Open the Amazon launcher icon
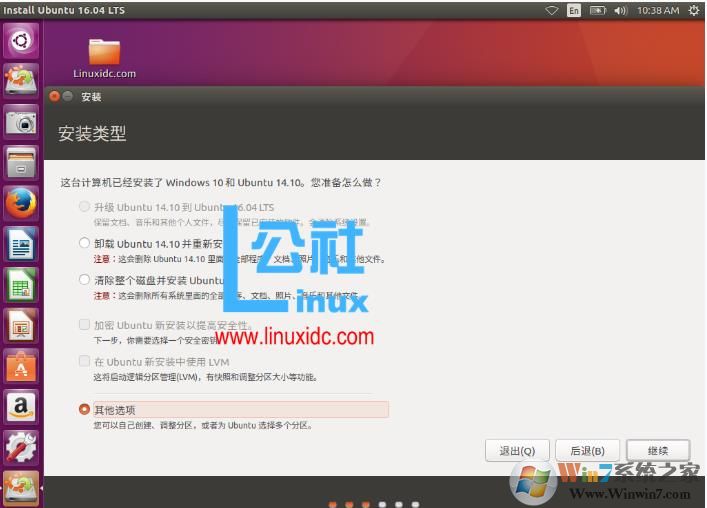The height and width of the screenshot is (508, 707). [x=21, y=407]
